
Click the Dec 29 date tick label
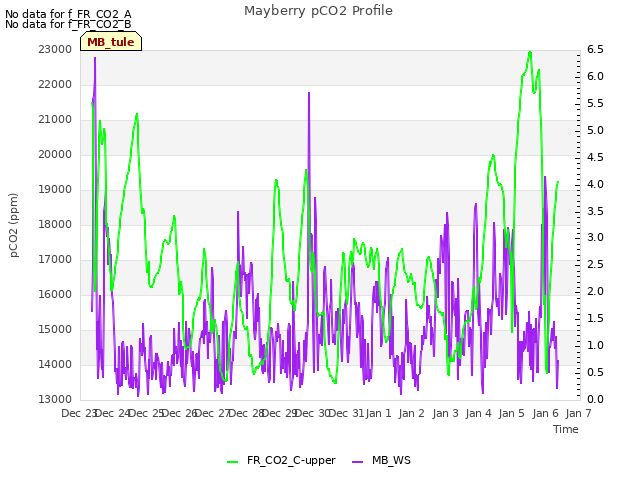point(279,413)
